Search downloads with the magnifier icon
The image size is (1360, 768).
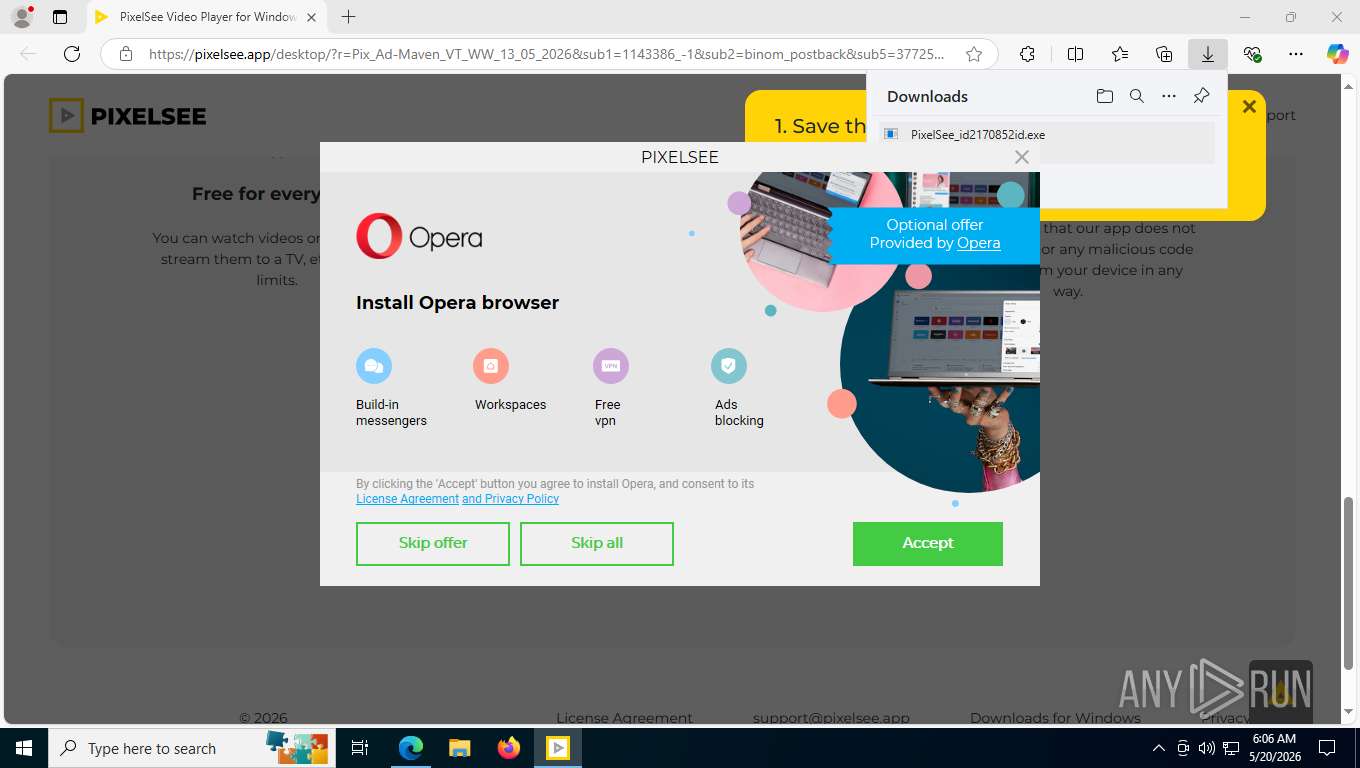tap(1136, 96)
